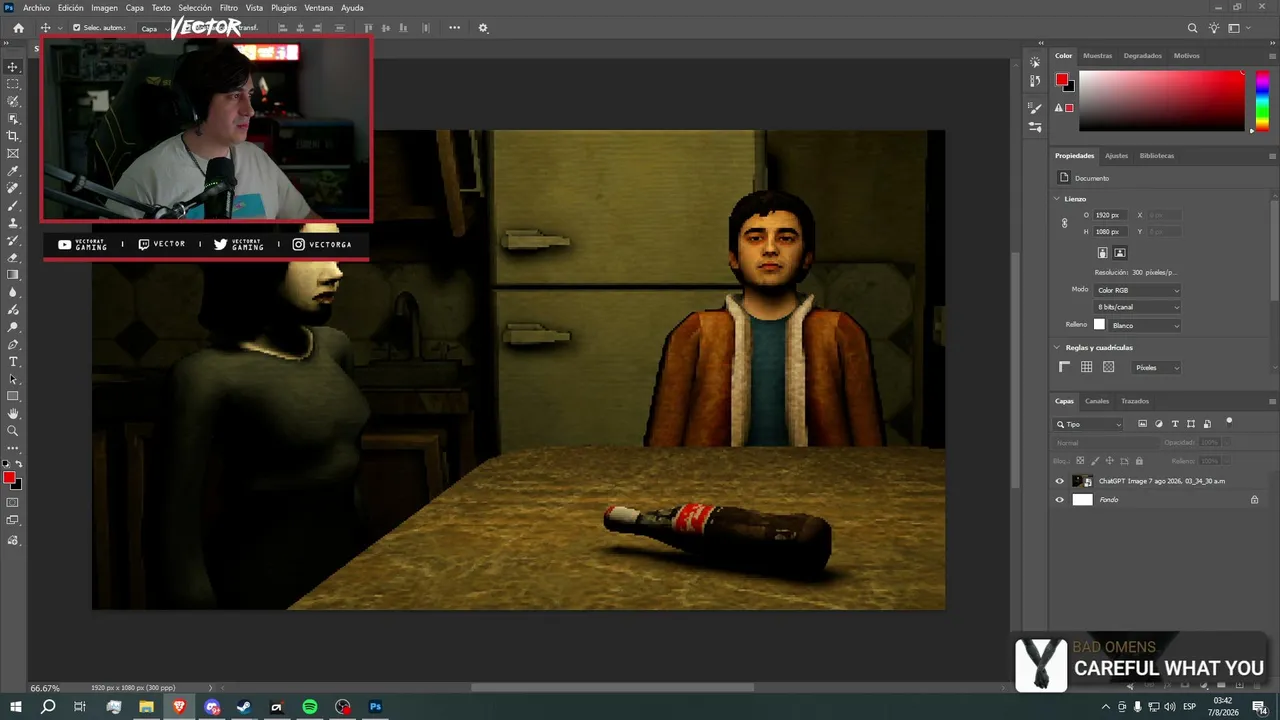Open the 8 bits/canal dropdown
Image resolution: width=1280 pixels, height=720 pixels.
click(x=1138, y=307)
